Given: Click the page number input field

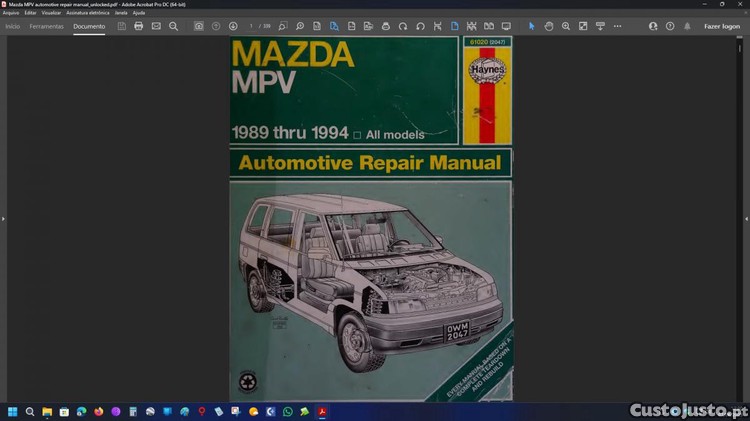Looking at the screenshot, I should point(252,26).
